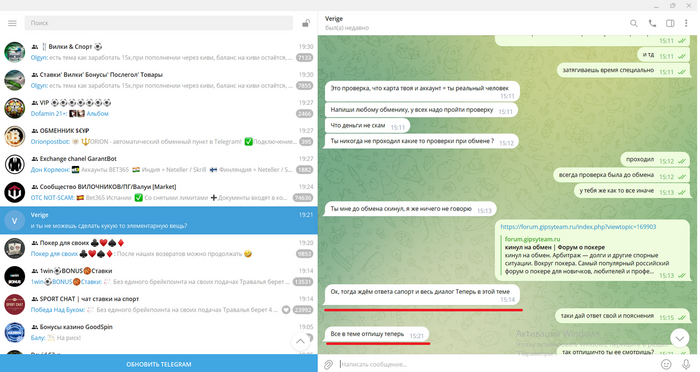Image resolution: width=700 pixels, height=372 pixels.
Task: Click the Verige 'V' avatar
Action: 15,221
